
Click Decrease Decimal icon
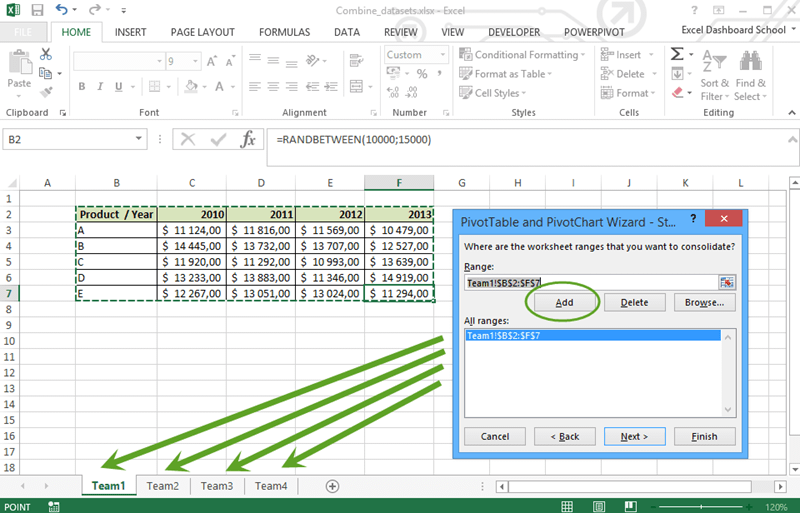pyautogui.click(x=411, y=92)
